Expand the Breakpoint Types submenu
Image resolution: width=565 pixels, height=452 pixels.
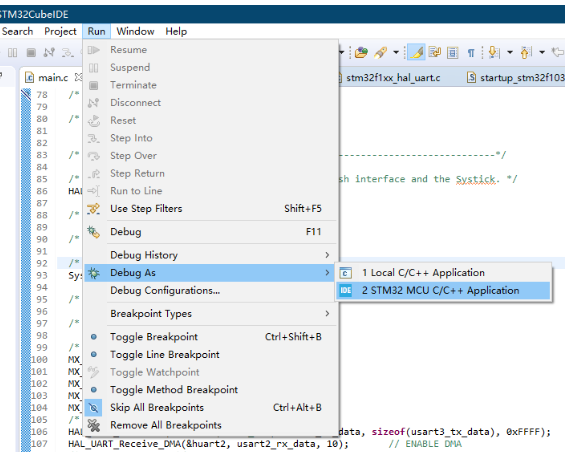pos(210,314)
